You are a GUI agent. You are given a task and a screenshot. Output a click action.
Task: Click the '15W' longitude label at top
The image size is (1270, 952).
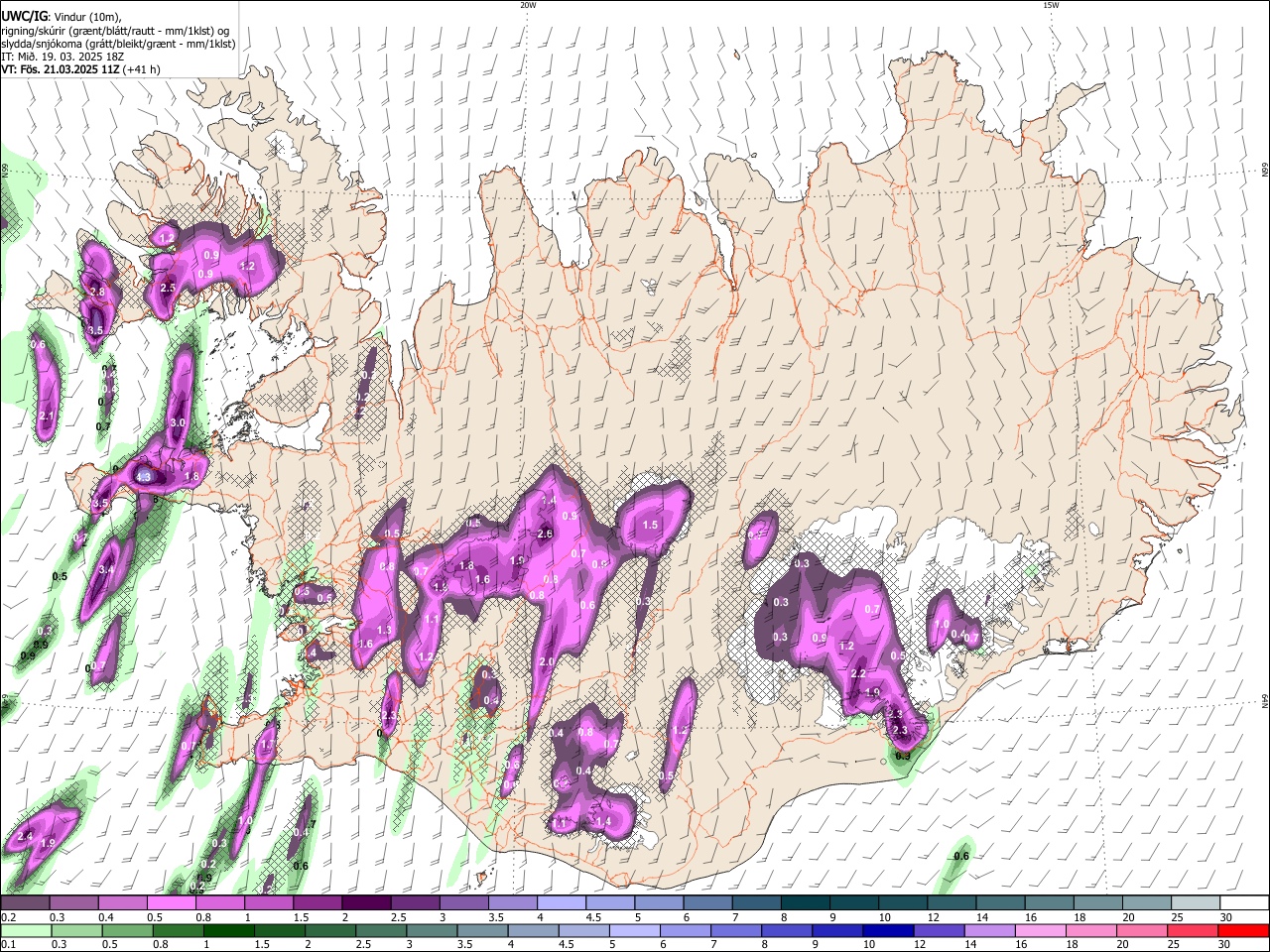[x=1050, y=5]
